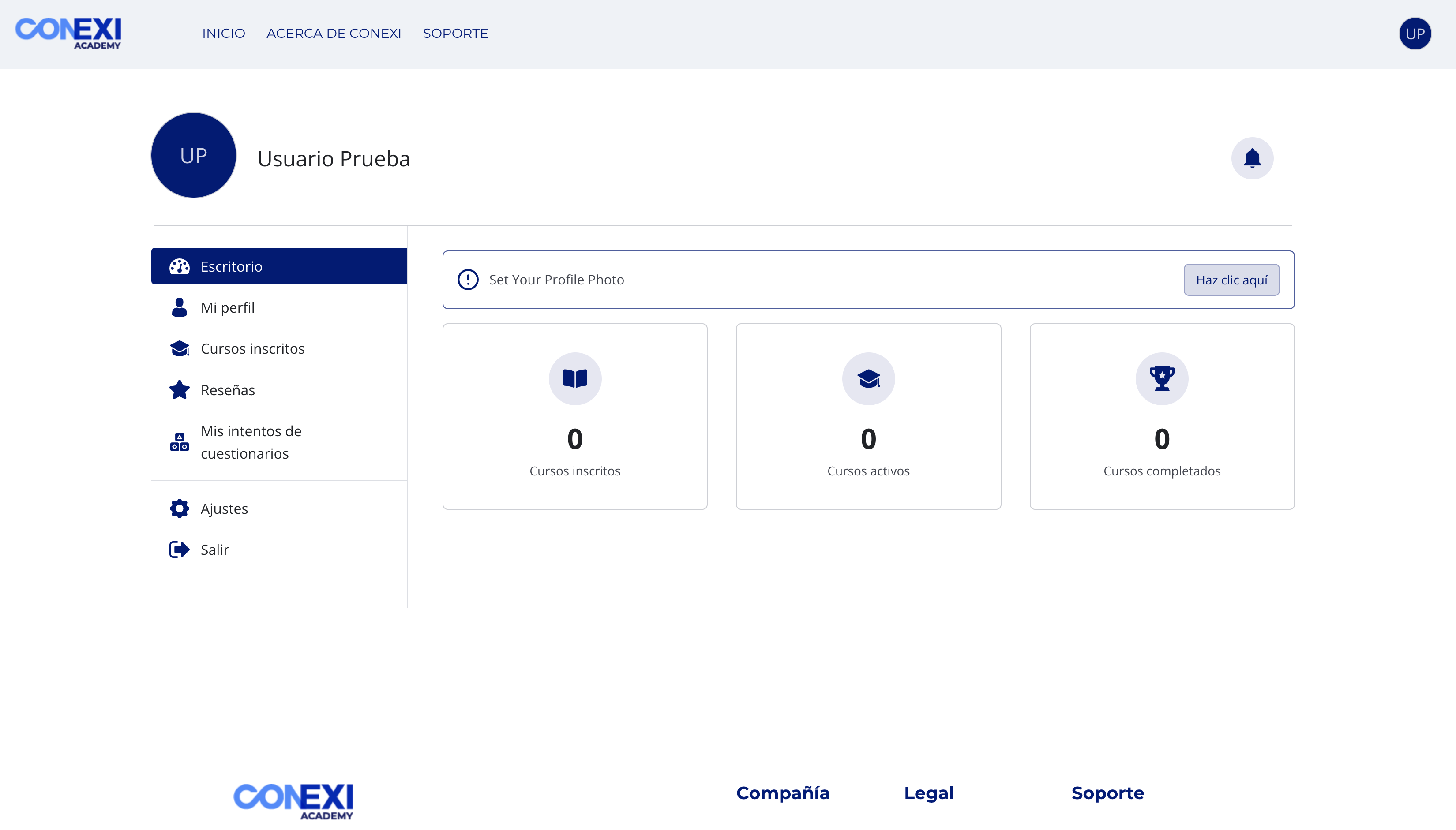Click the Mi perfil user icon
Image resolution: width=1456 pixels, height=830 pixels.
click(179, 307)
